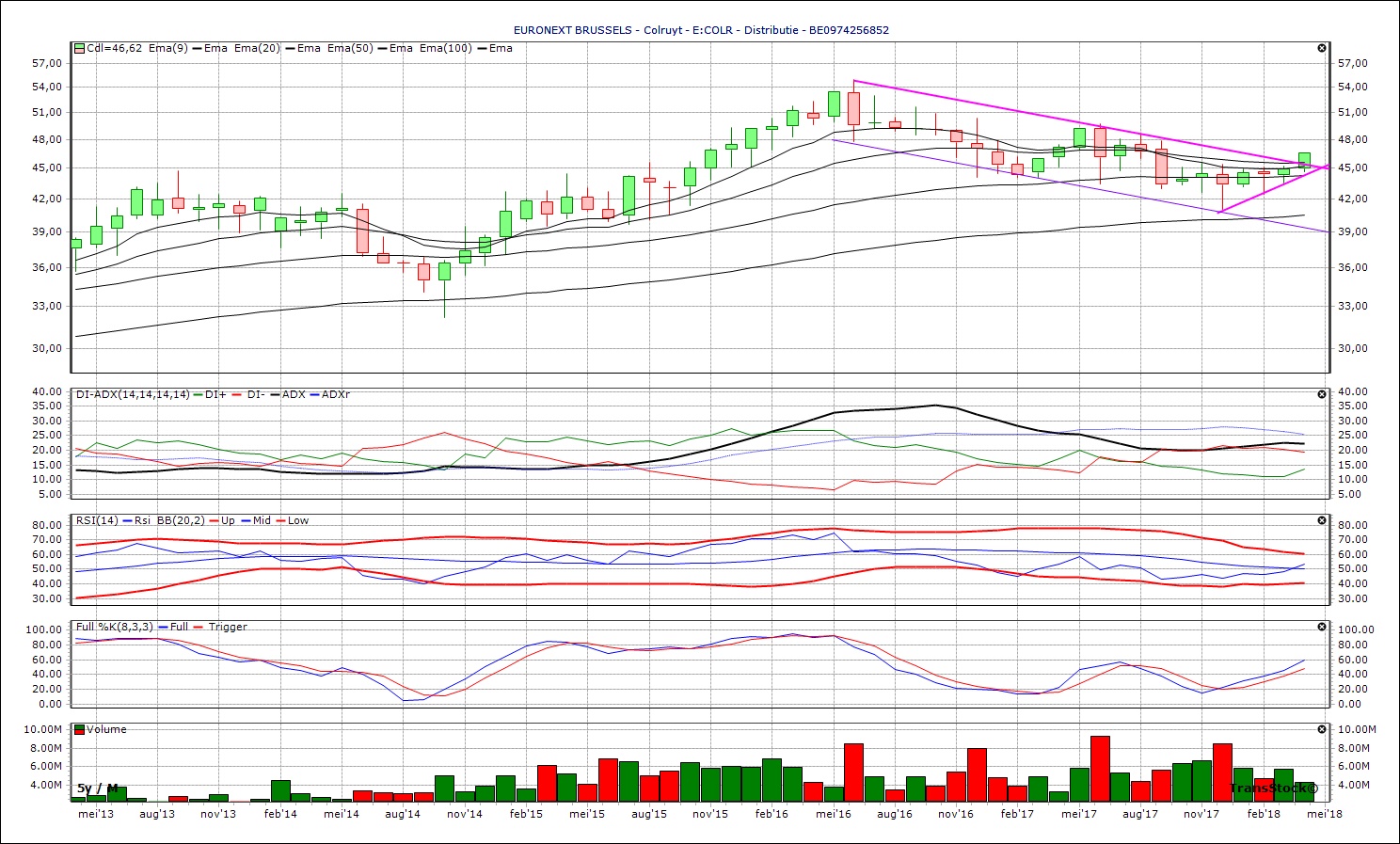
Task: Select the most recent green candlestick
Action: [x=1304, y=160]
